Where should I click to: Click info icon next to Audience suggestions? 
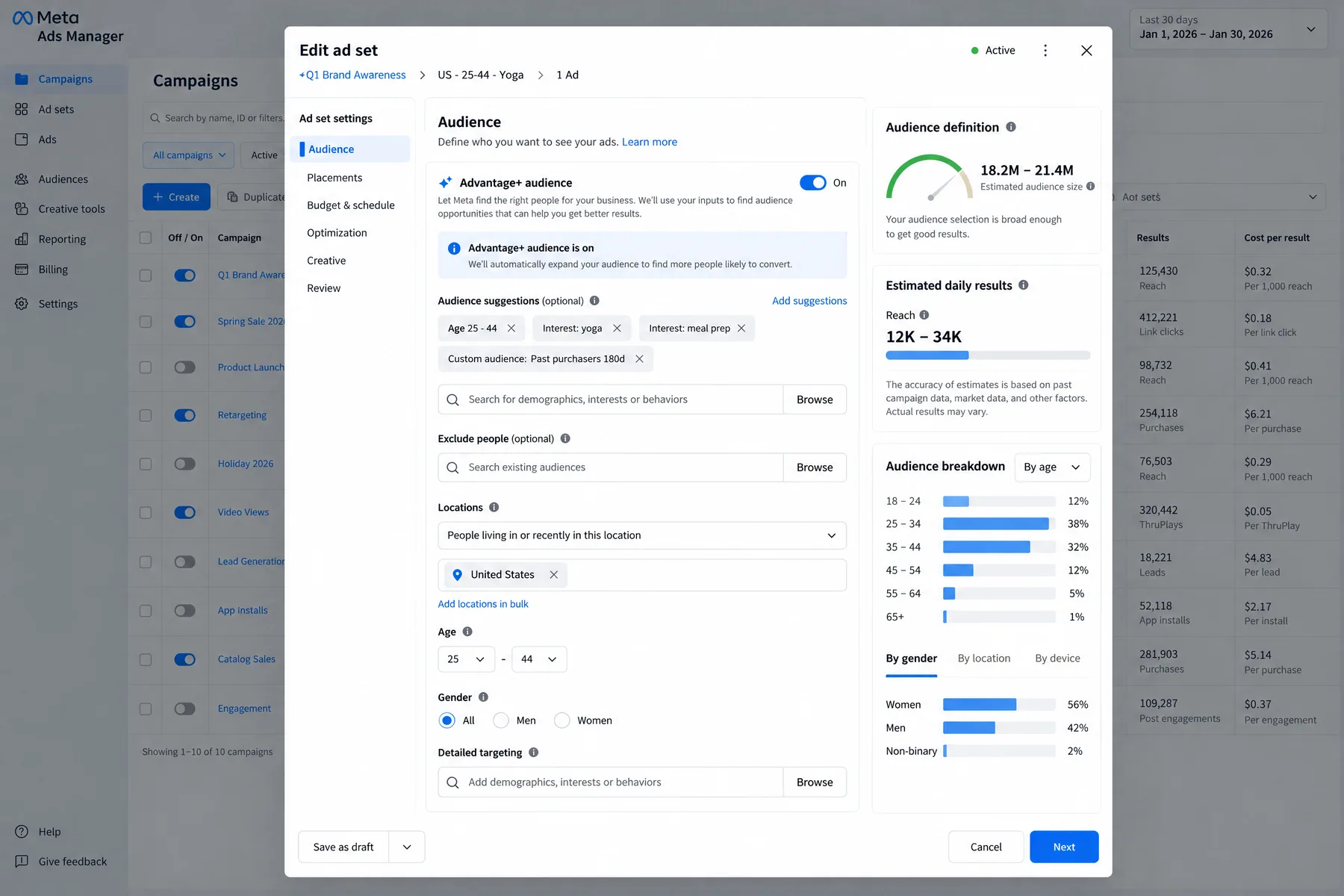[x=594, y=301]
